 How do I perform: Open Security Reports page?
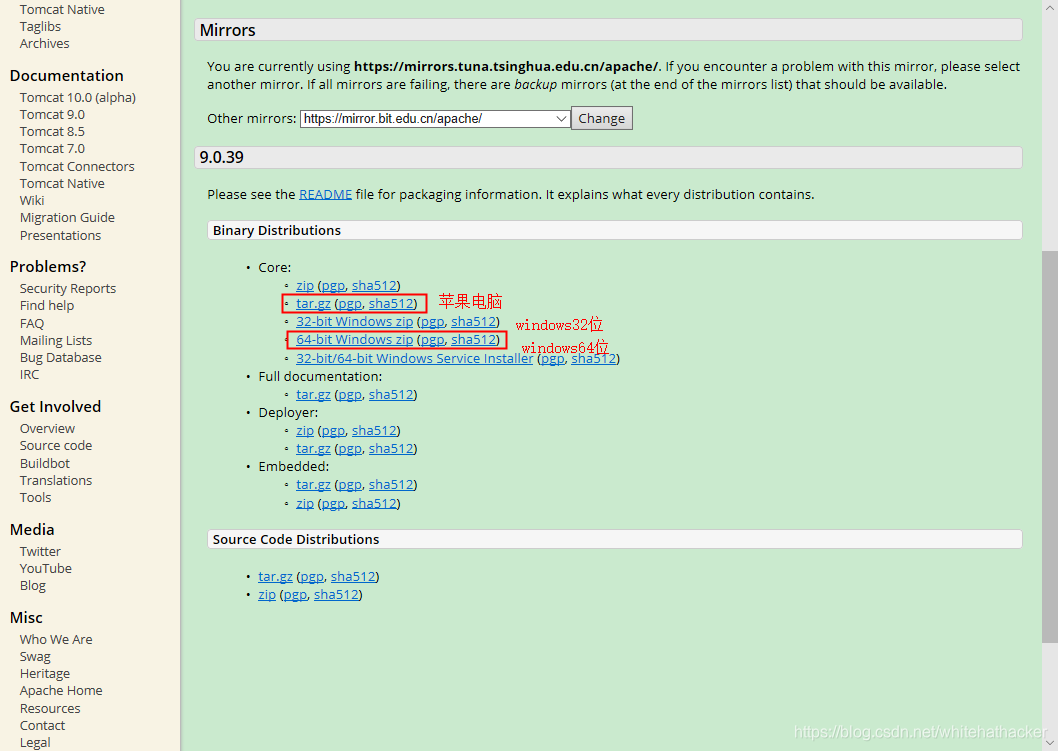coord(67,288)
